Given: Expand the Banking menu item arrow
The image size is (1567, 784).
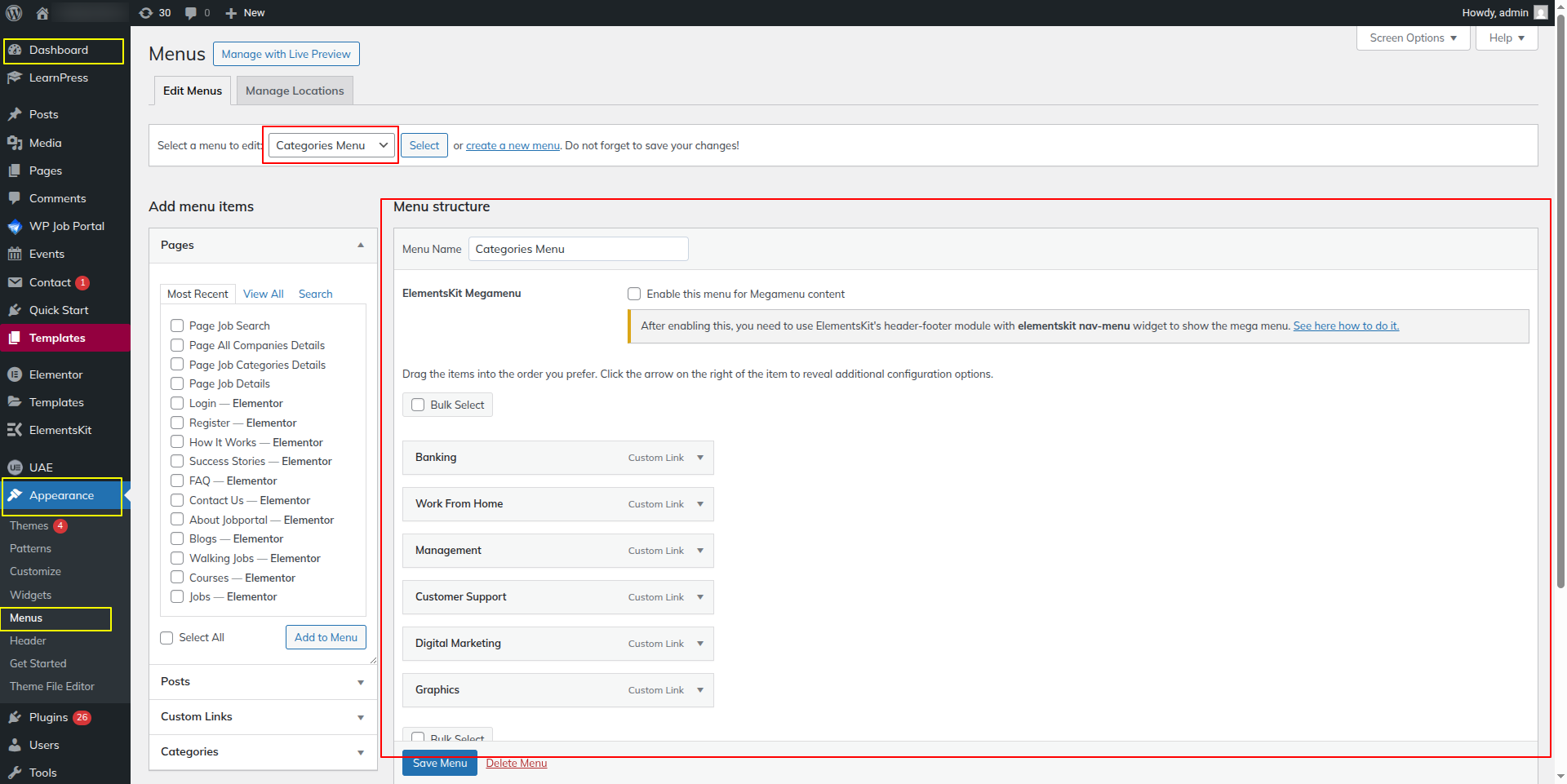Looking at the screenshot, I should 700,458.
